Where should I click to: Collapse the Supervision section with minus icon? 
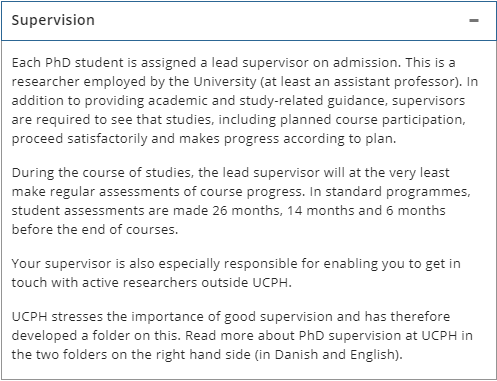474,21
